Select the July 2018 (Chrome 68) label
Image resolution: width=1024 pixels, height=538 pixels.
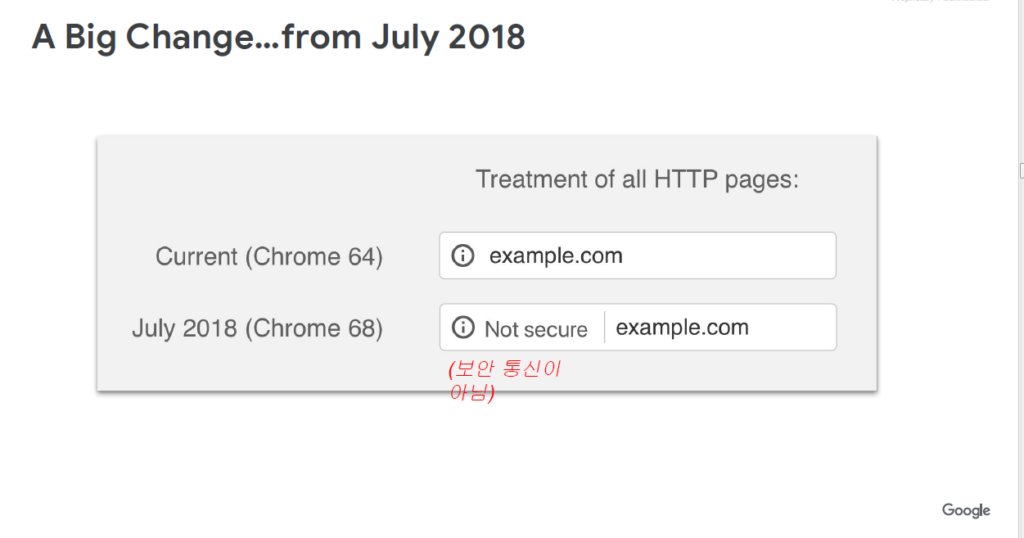[x=257, y=328]
